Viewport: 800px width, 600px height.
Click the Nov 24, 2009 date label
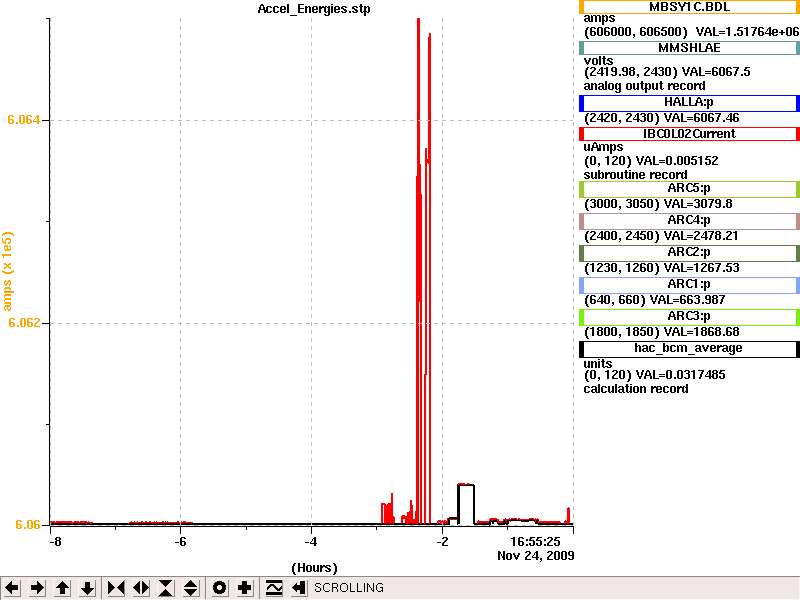[536, 556]
